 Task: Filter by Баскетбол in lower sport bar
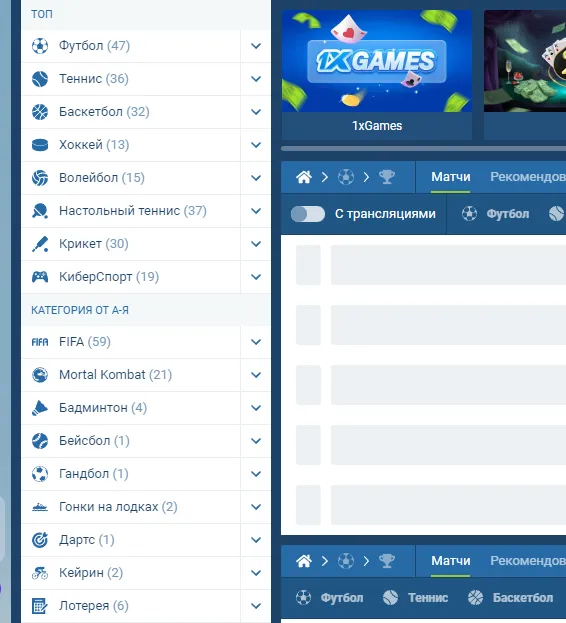[x=510, y=598]
